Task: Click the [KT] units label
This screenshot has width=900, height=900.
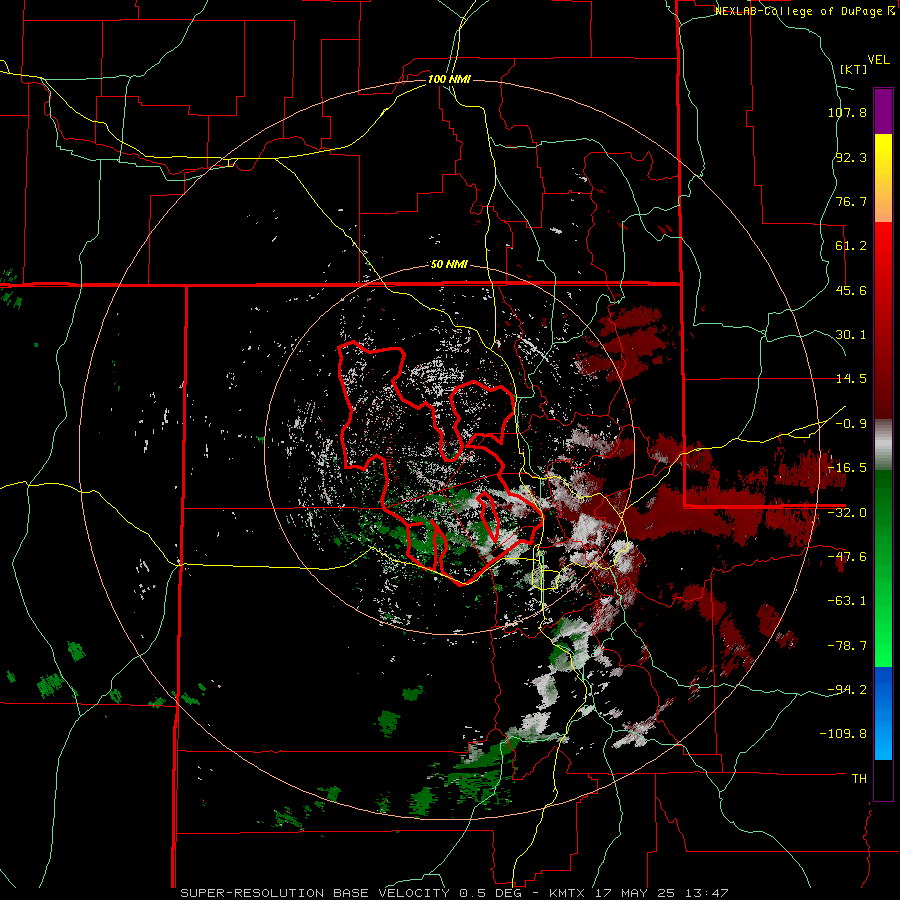Action: (854, 69)
